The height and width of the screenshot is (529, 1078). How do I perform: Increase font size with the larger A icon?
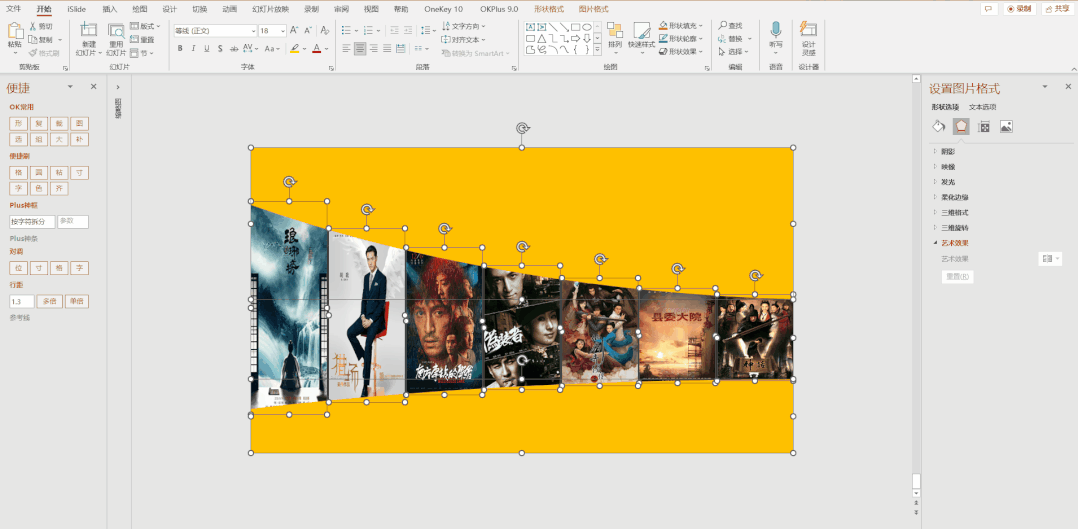tap(294, 30)
